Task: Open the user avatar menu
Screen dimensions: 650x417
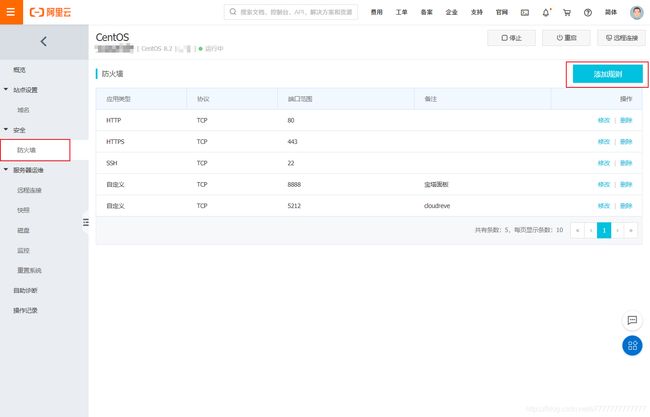Action: [636, 12]
